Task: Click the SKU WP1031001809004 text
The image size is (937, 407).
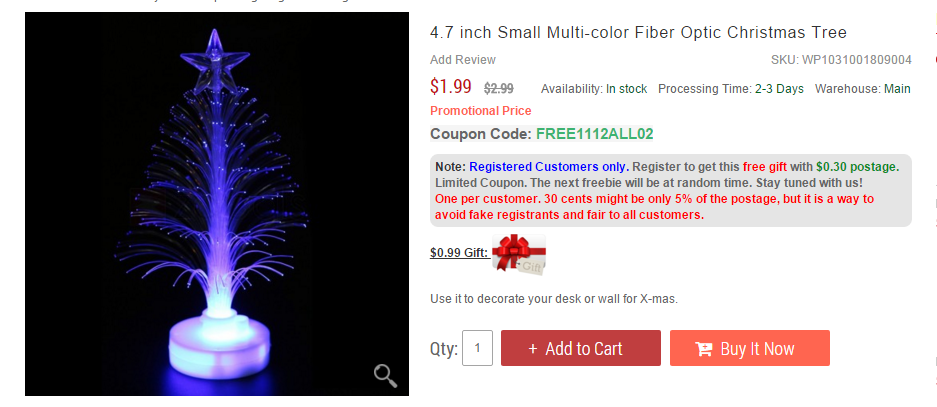Action: tap(841, 60)
